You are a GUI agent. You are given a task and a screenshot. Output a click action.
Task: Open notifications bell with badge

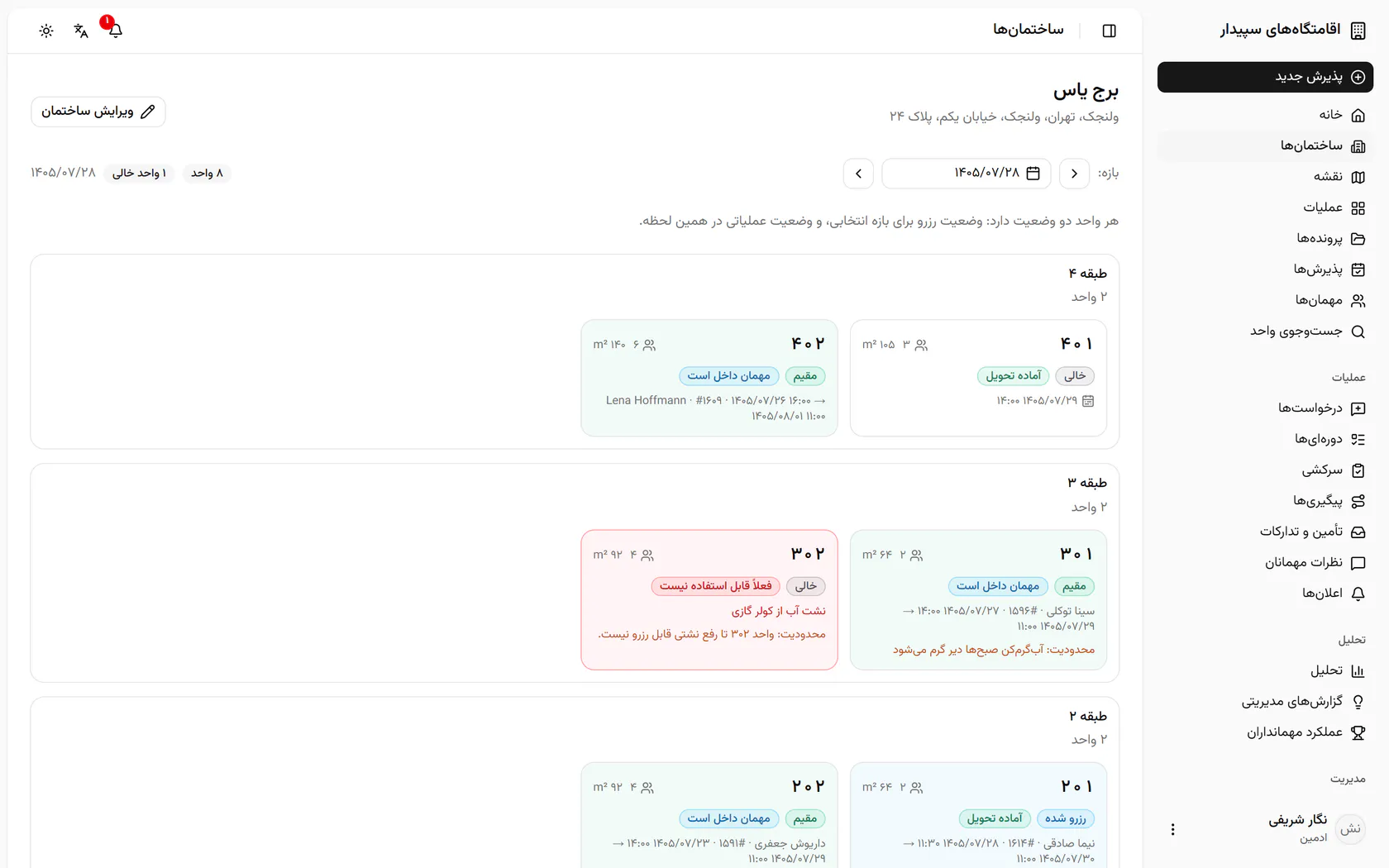115,31
